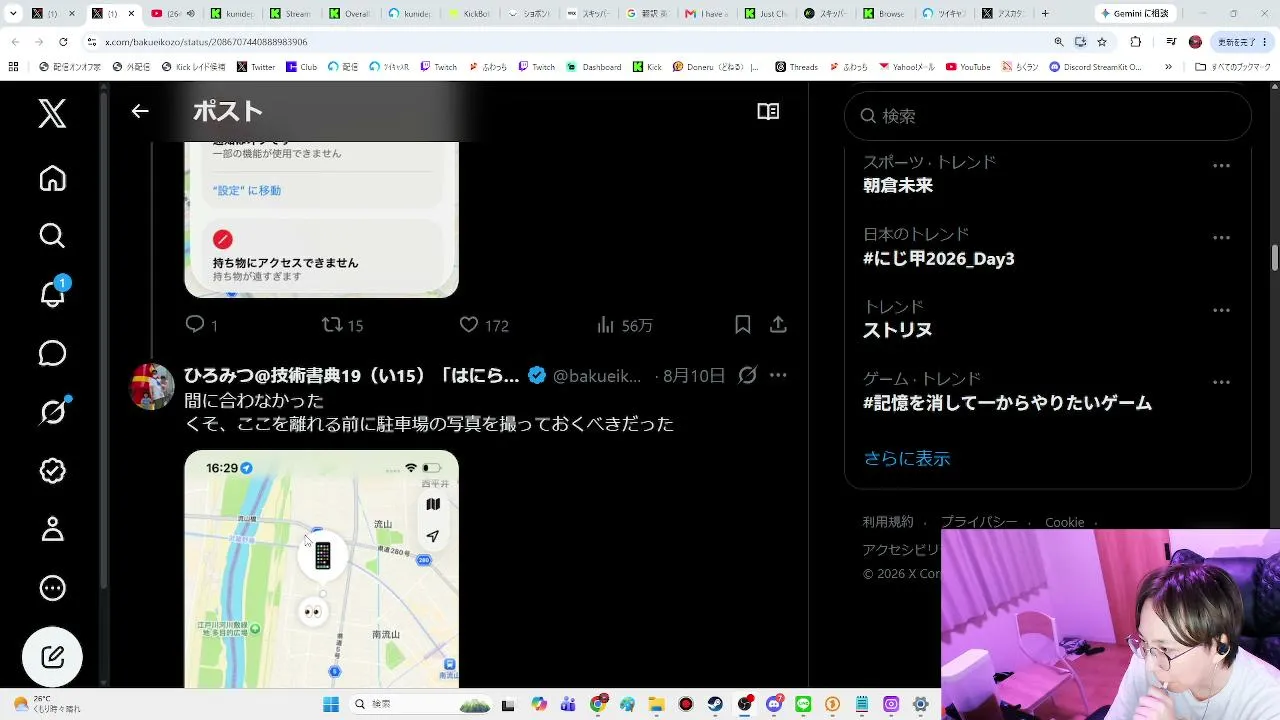Open the 利用規約 footer link
The width and height of the screenshot is (1280, 720).
[x=888, y=522]
